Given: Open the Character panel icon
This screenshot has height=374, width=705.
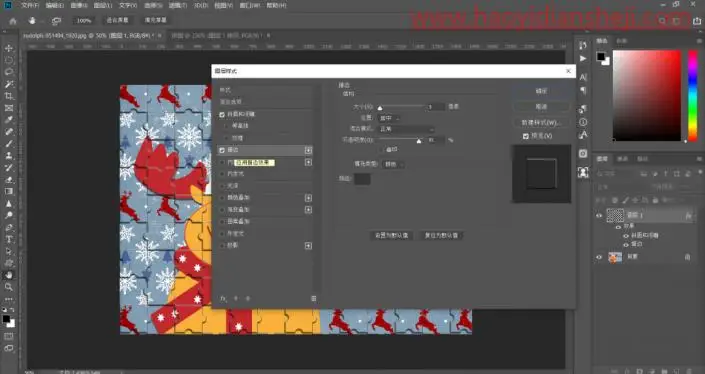Looking at the screenshot, I should click(x=583, y=77).
